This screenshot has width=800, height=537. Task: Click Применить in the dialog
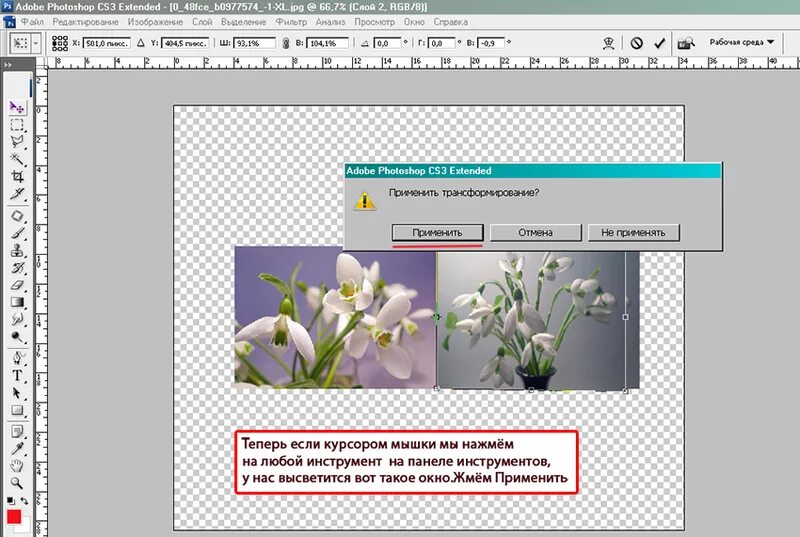click(437, 233)
